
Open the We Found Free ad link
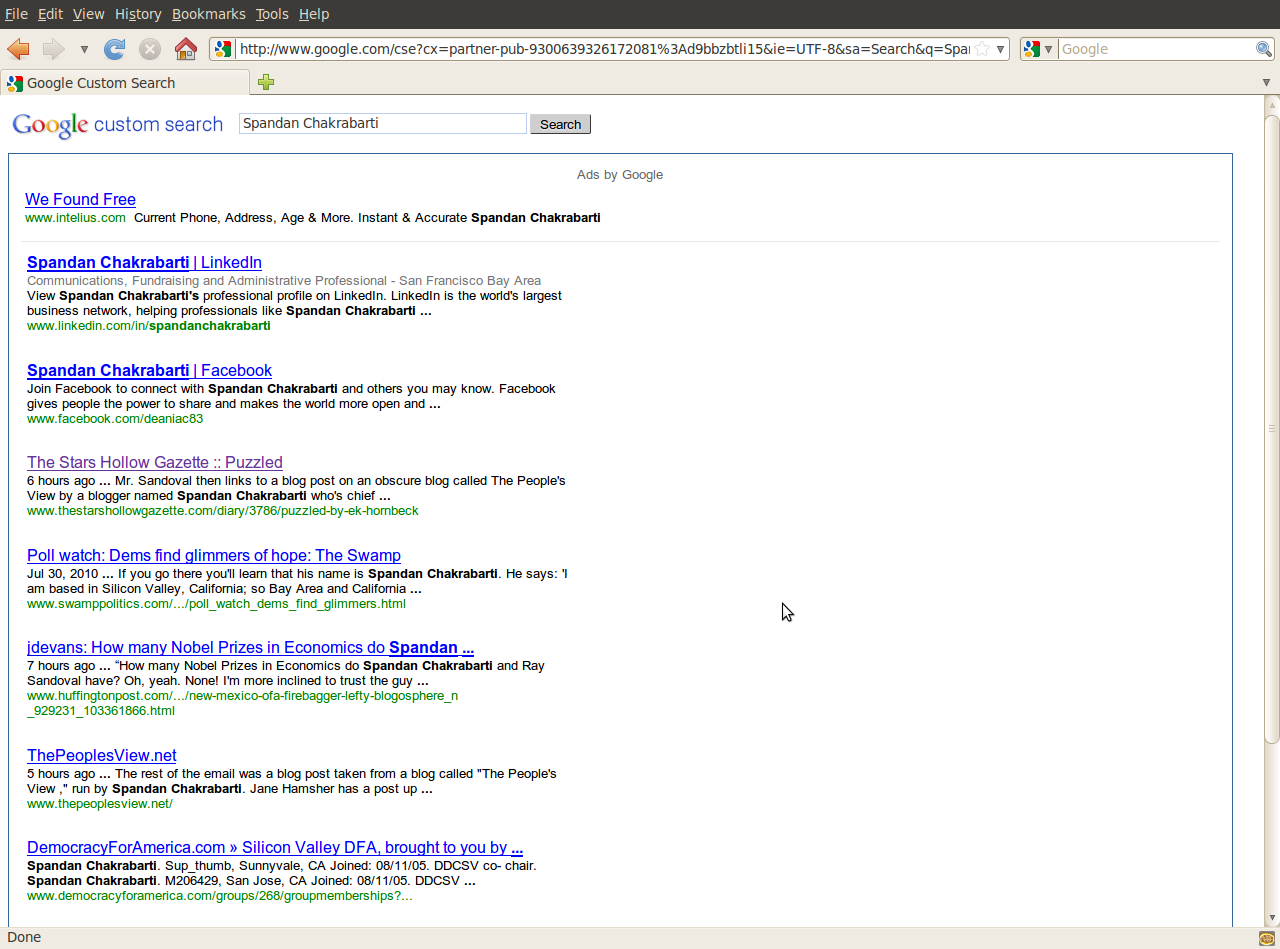click(x=80, y=200)
